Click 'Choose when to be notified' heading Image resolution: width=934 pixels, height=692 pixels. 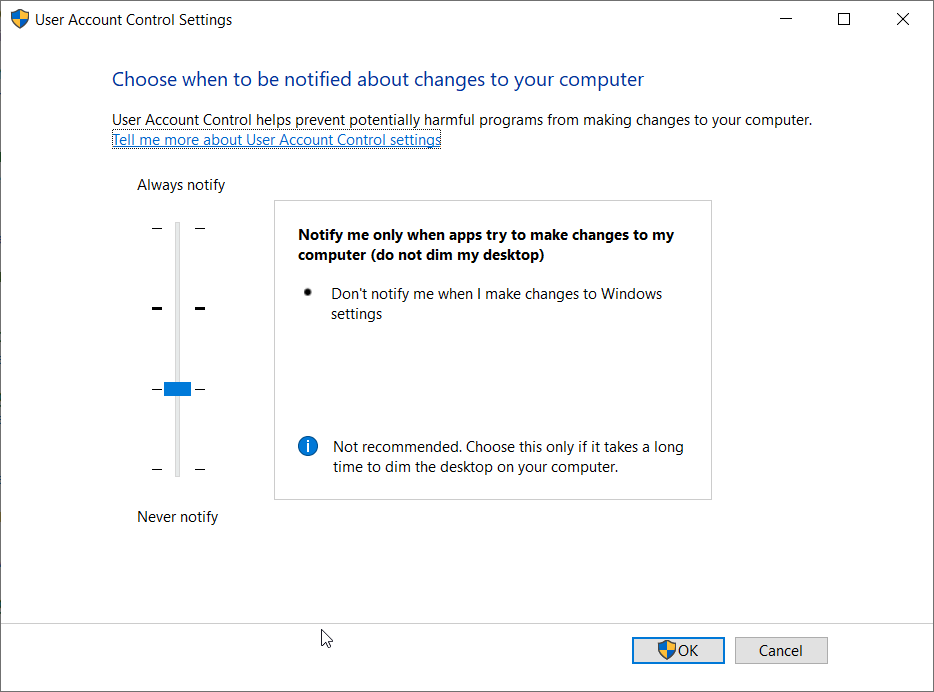pos(378,79)
